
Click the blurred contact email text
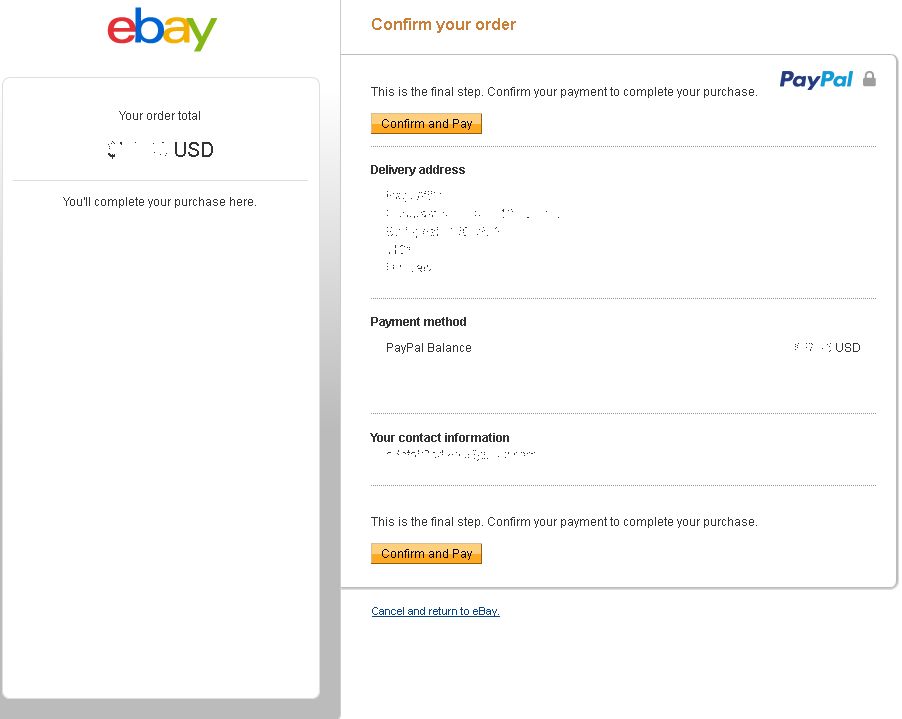point(461,454)
